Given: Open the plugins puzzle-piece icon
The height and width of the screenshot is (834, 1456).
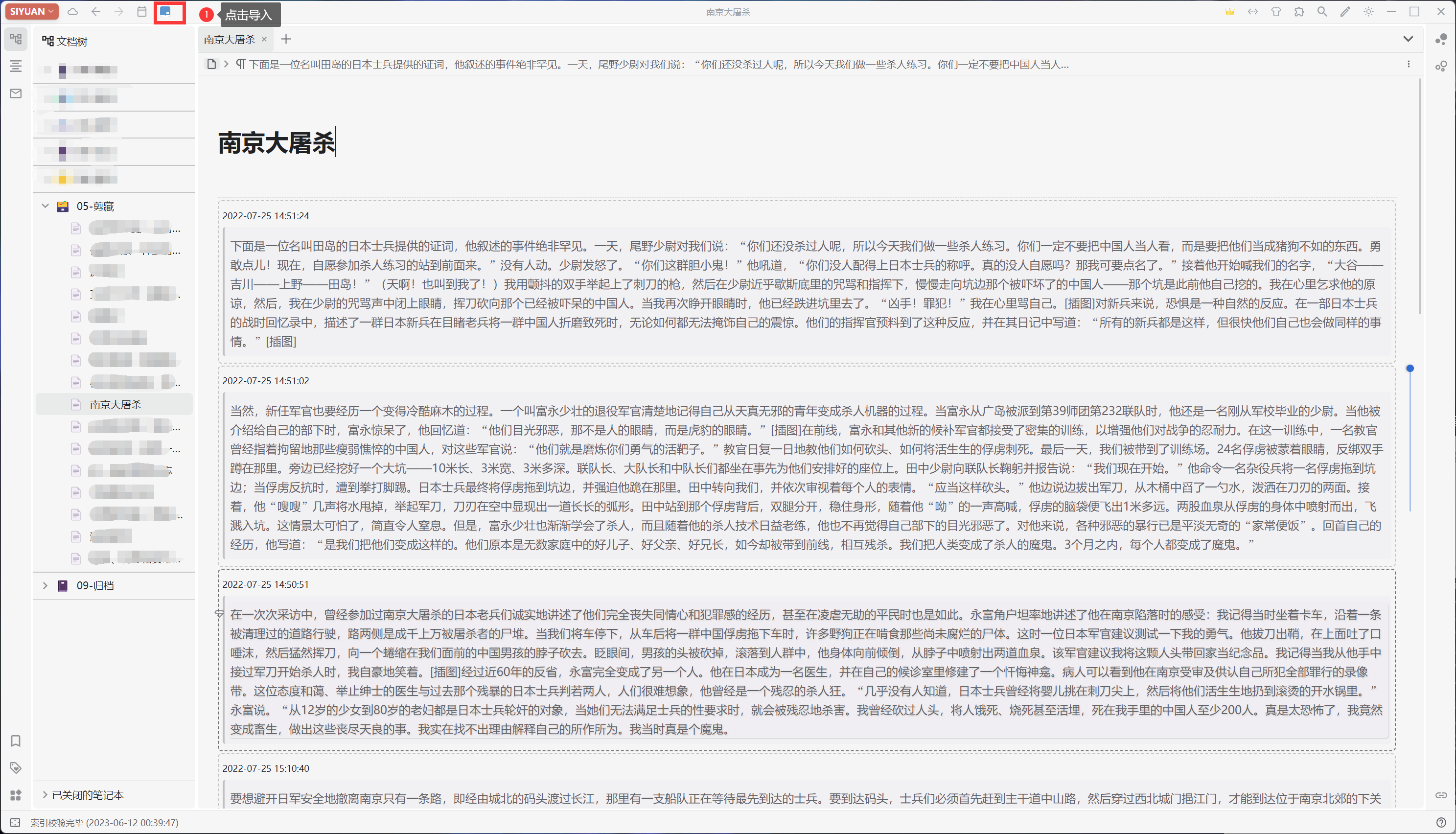Looking at the screenshot, I should [1298, 12].
